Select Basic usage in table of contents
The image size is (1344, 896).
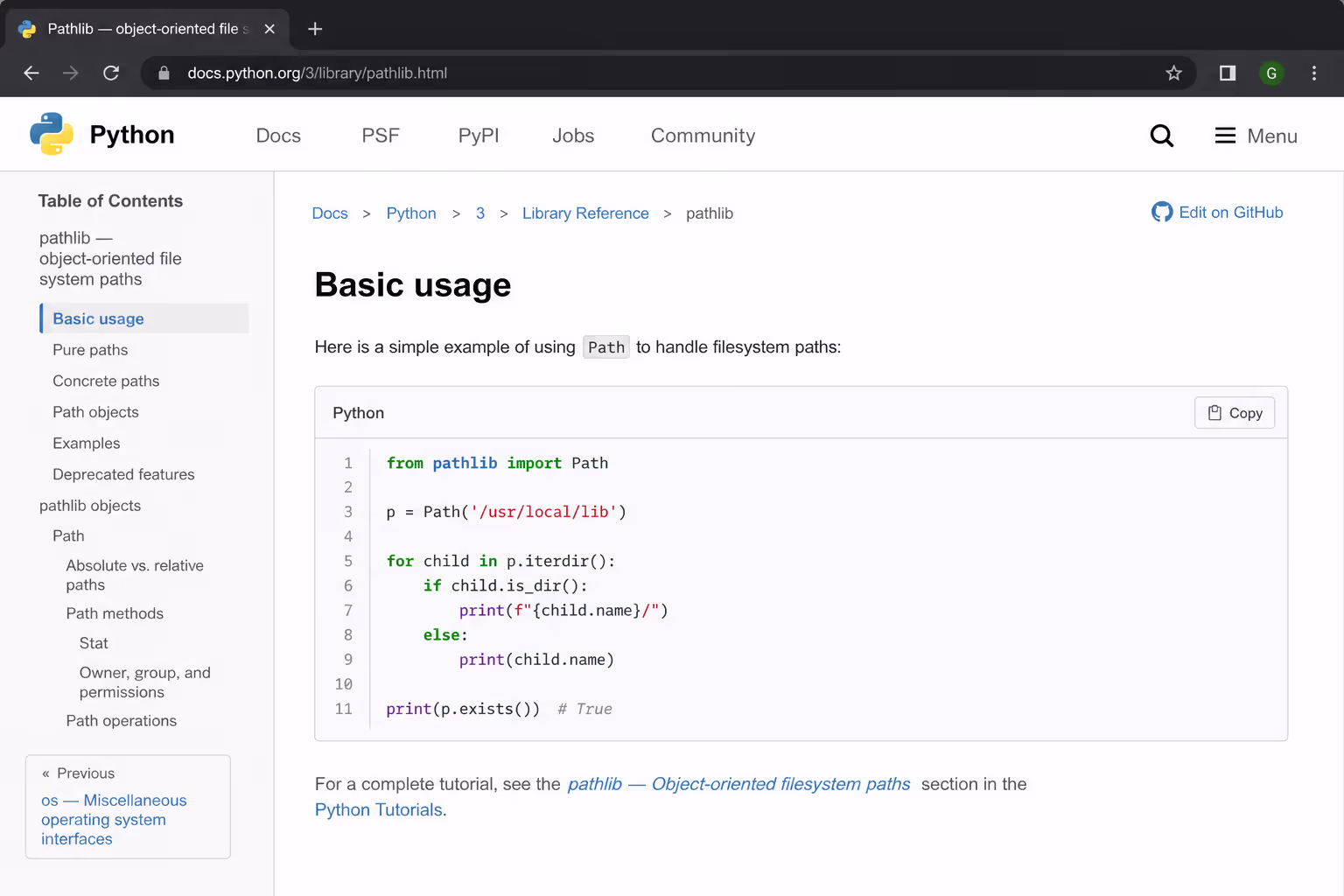pyautogui.click(x=144, y=318)
